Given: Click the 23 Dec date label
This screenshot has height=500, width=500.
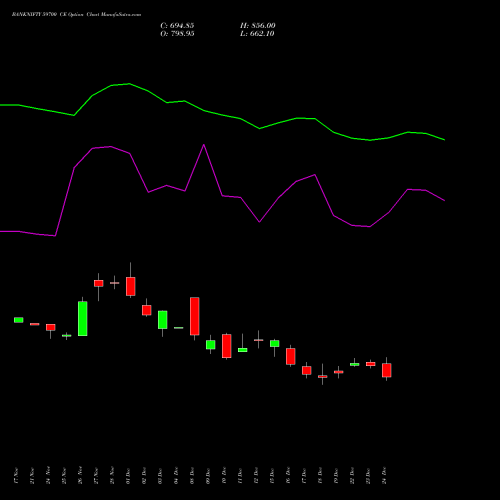Looking at the screenshot, I should pyautogui.click(x=368, y=475).
